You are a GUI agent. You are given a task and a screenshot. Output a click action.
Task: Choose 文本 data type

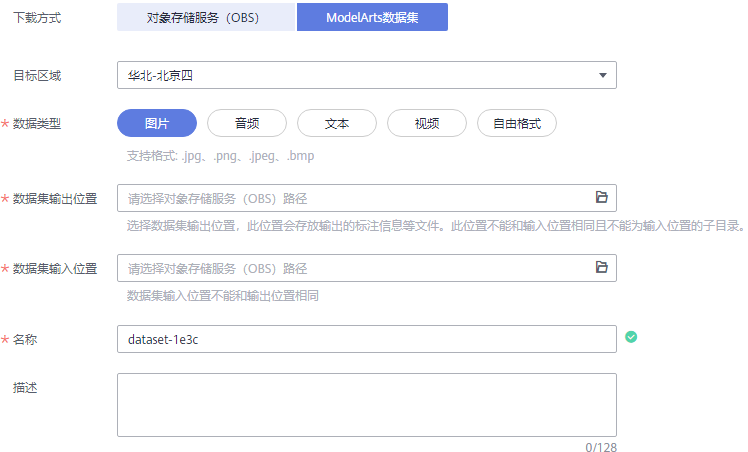coord(337,123)
